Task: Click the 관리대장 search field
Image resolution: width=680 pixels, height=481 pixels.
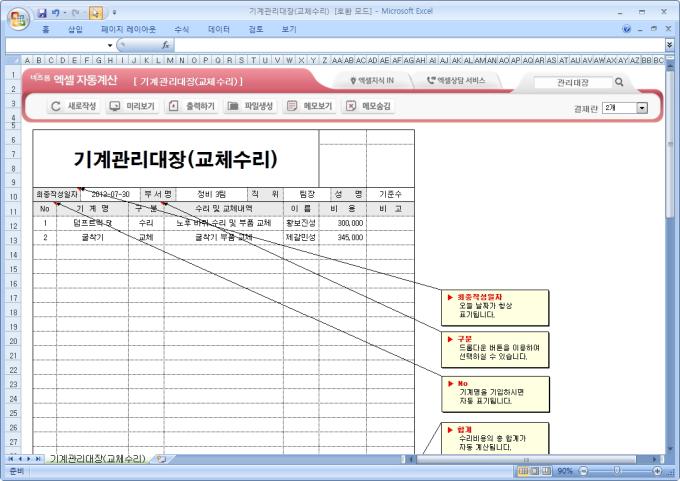Action: click(573, 82)
